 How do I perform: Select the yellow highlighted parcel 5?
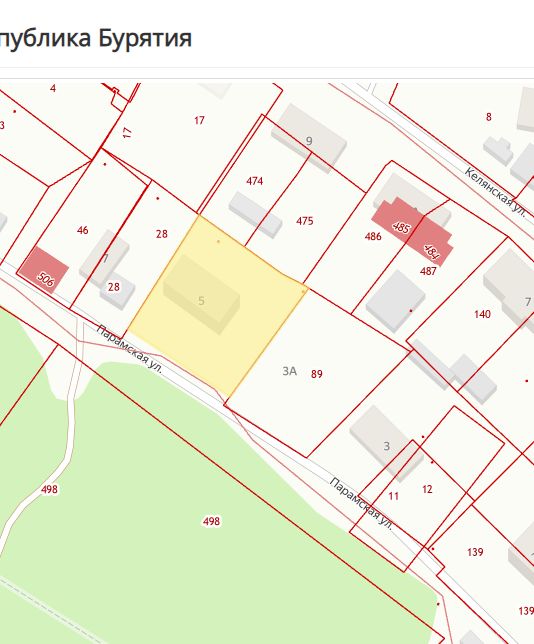pyautogui.click(x=218, y=306)
